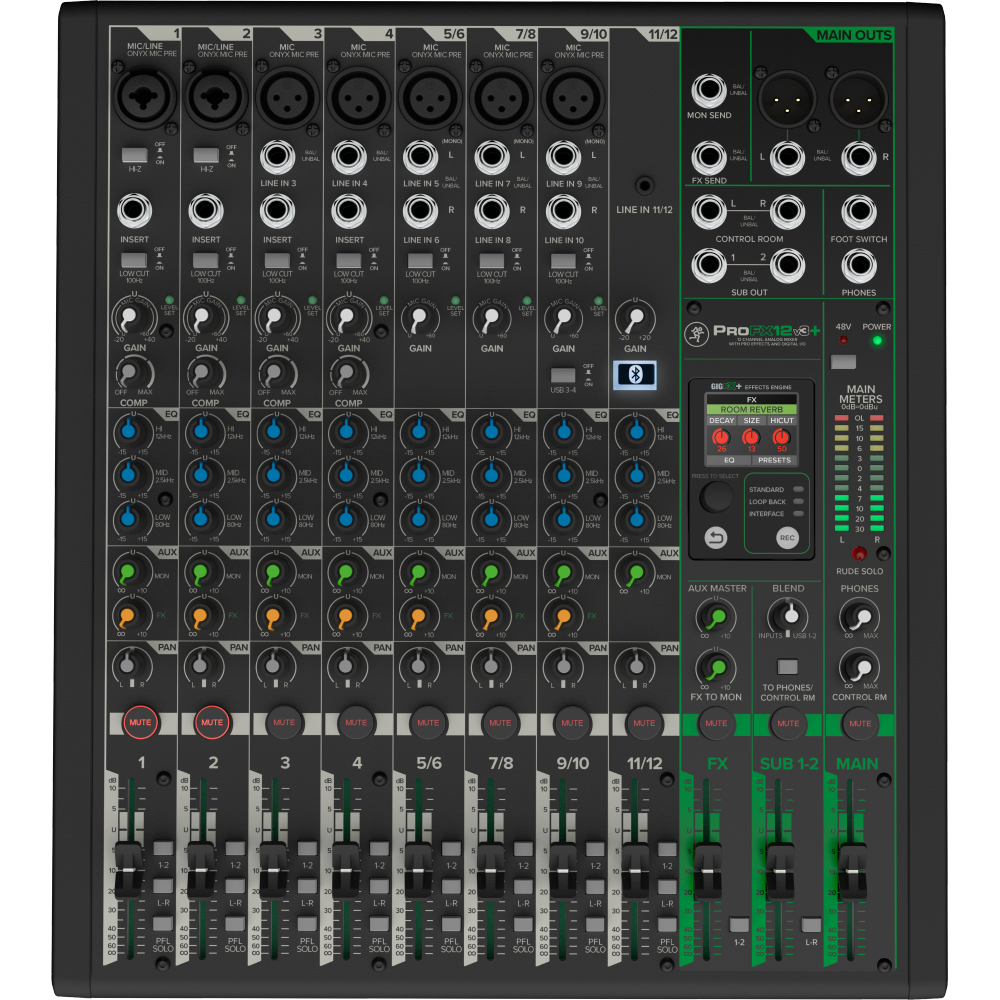Viewport: 1000px width, 1000px height.
Task: Click the FOOT SWITCH jack
Action: click(x=858, y=212)
